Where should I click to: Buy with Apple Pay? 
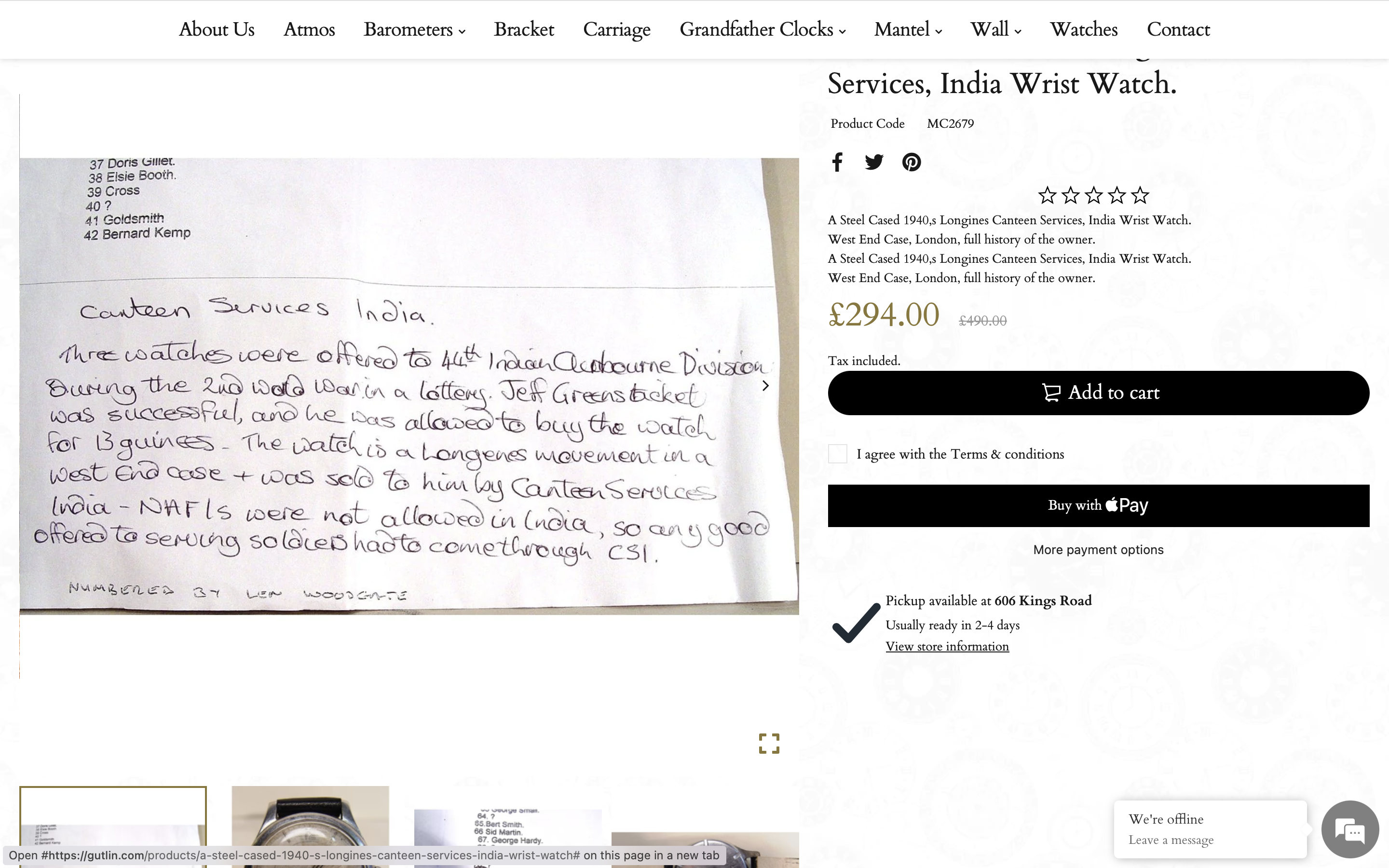(x=1098, y=506)
